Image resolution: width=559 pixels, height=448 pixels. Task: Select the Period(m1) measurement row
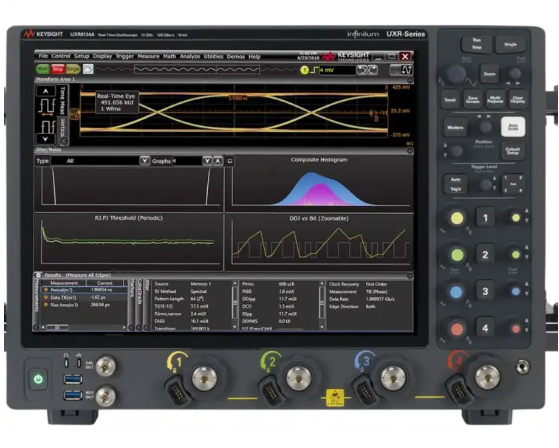(85, 290)
